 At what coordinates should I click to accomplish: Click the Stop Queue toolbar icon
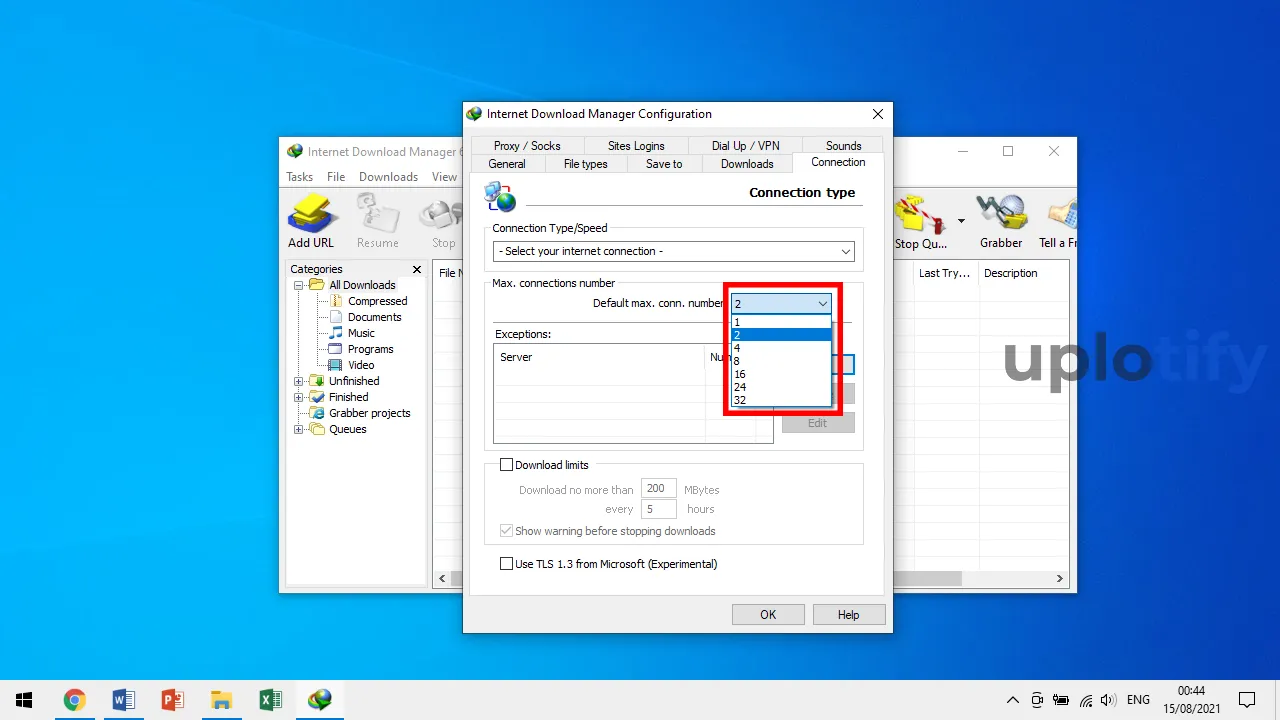coord(921,221)
